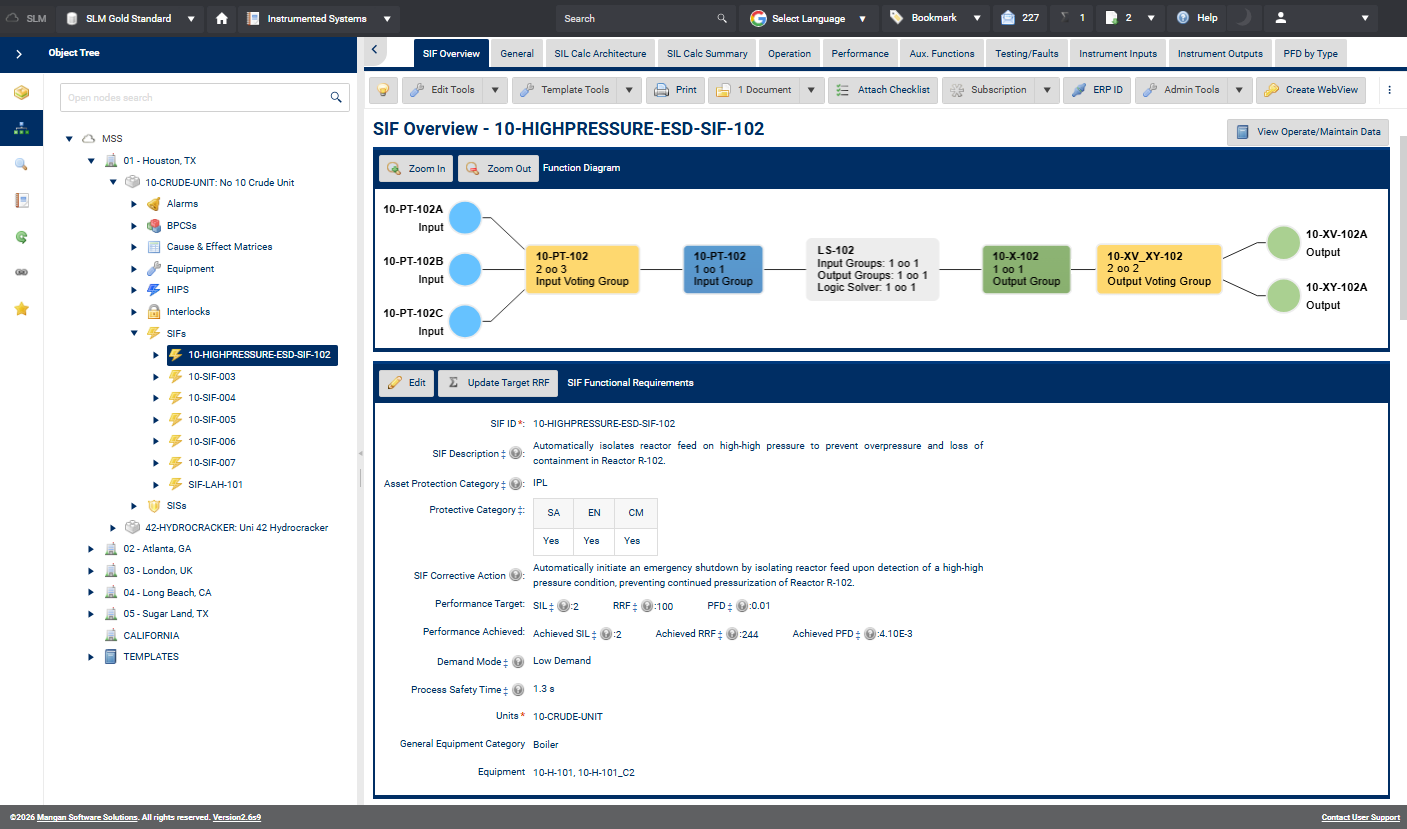This screenshot has height=829, width=1407.
Task: Open the Edit Tools dropdown arrow
Action: (x=495, y=90)
